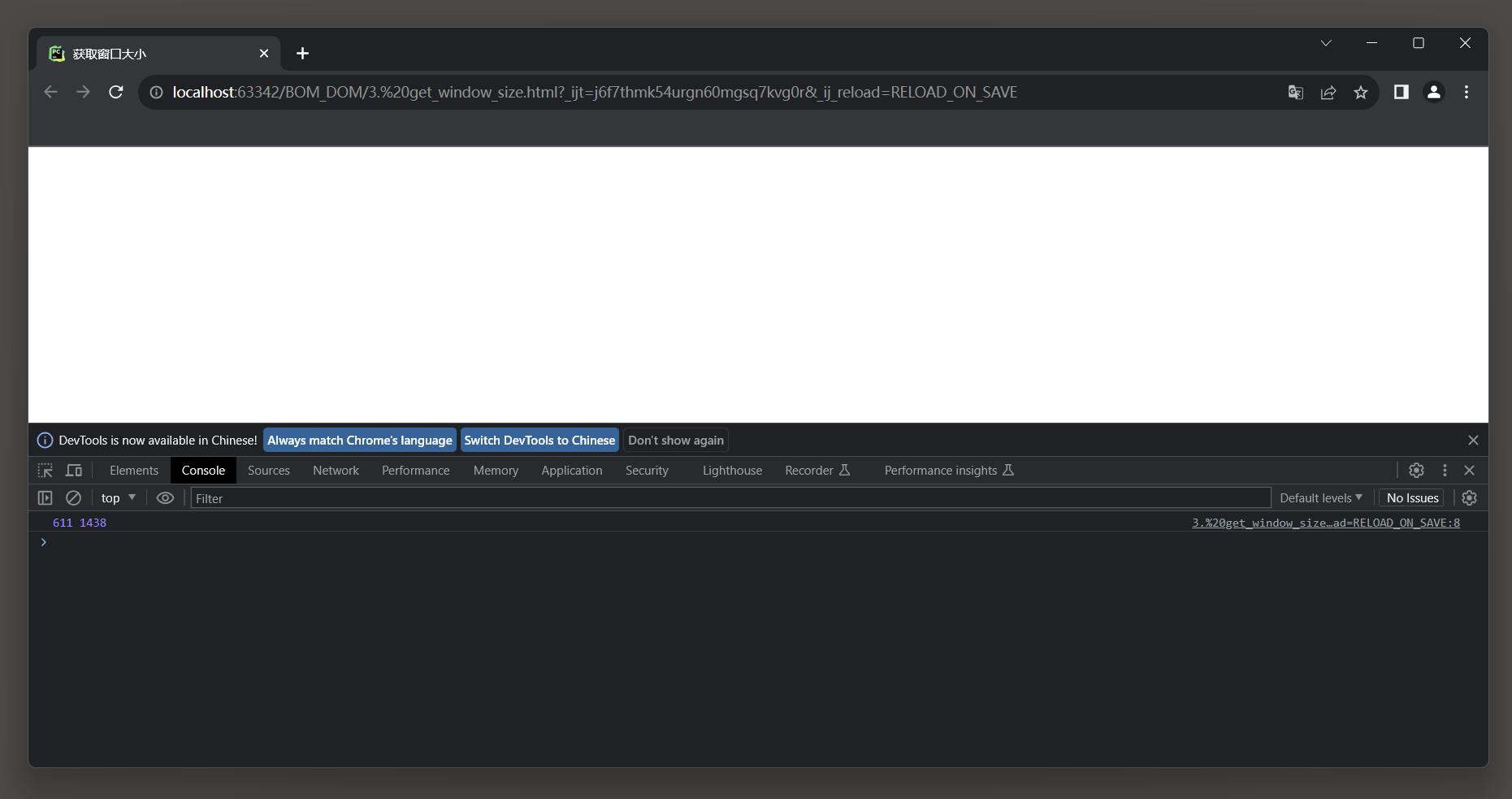The width and height of the screenshot is (1512, 799).
Task: Show the console sidebar
Action: point(45,498)
